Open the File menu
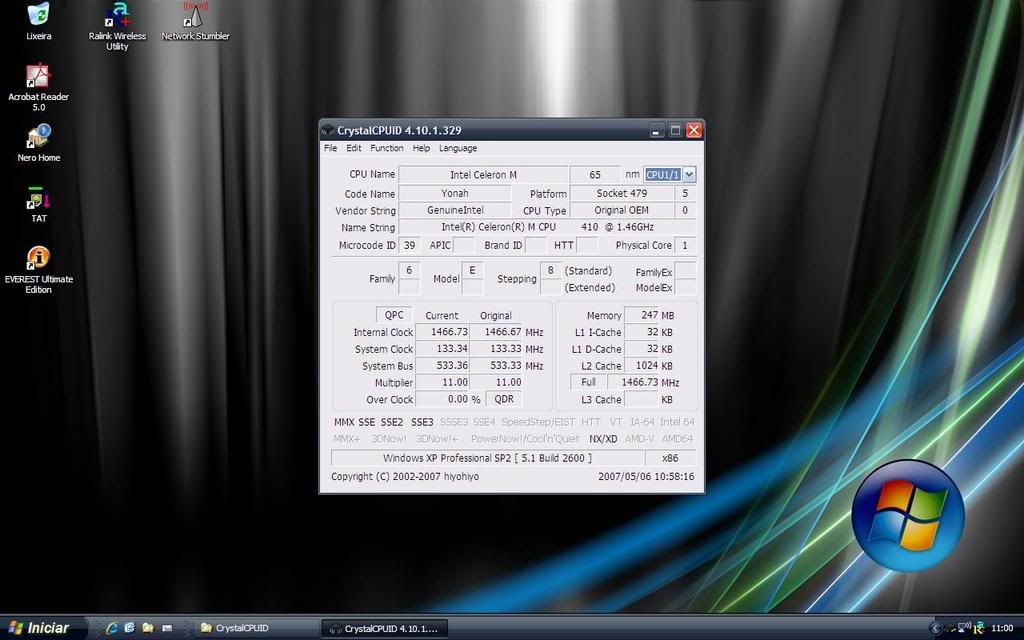The width and height of the screenshot is (1024, 640). pos(330,148)
